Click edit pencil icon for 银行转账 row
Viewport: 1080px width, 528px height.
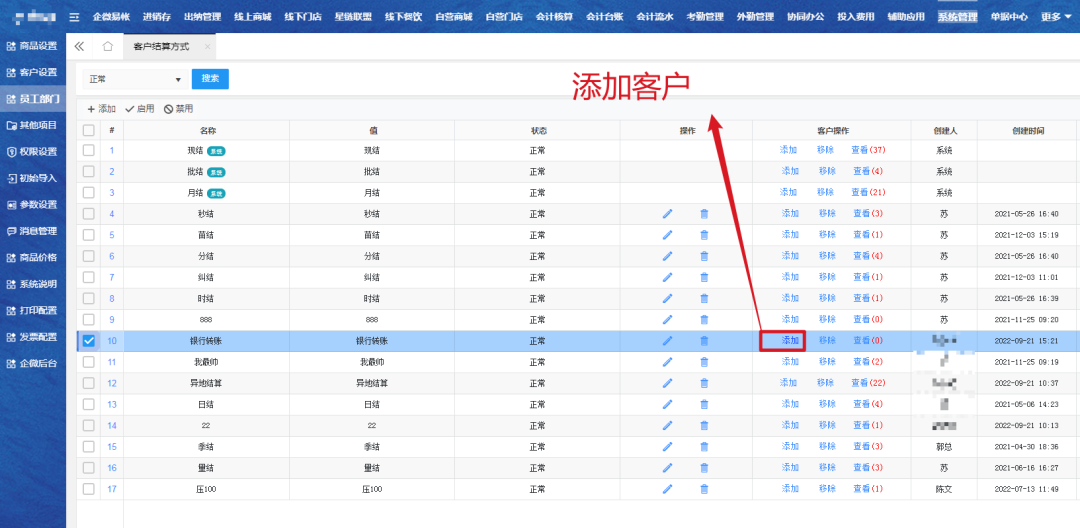point(667,341)
